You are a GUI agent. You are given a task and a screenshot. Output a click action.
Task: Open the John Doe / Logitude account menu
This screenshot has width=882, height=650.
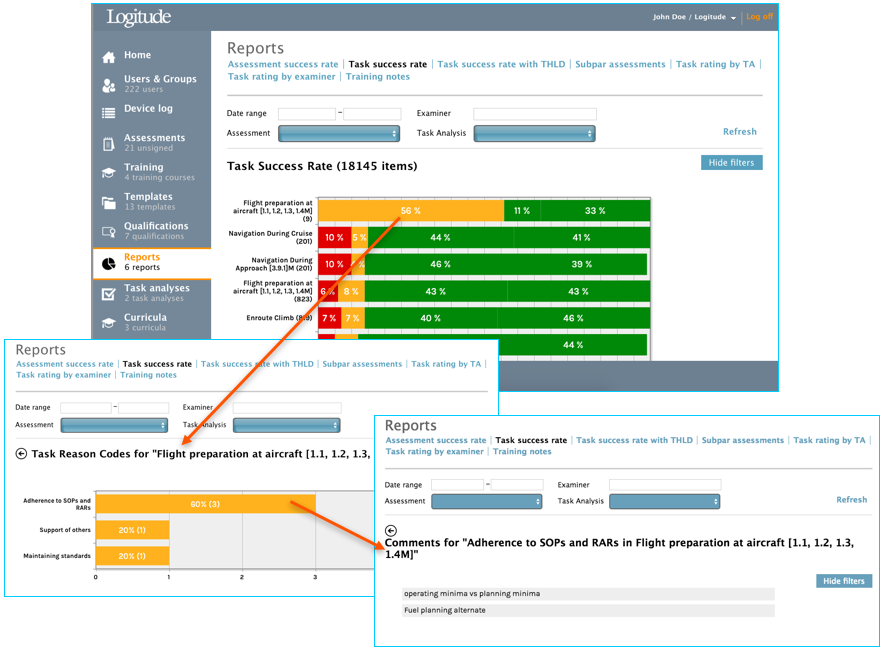[695, 17]
